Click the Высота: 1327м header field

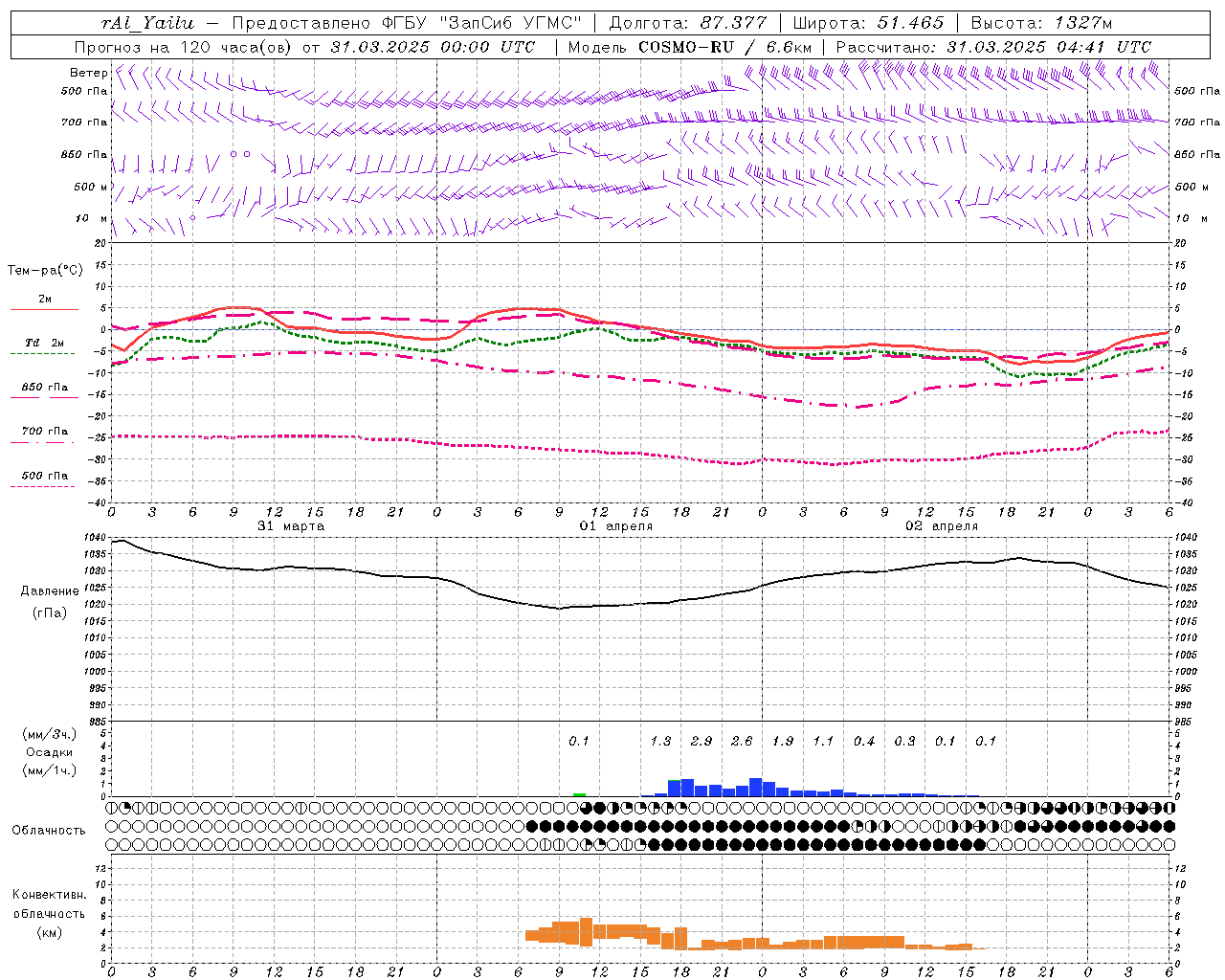tap(1041, 23)
